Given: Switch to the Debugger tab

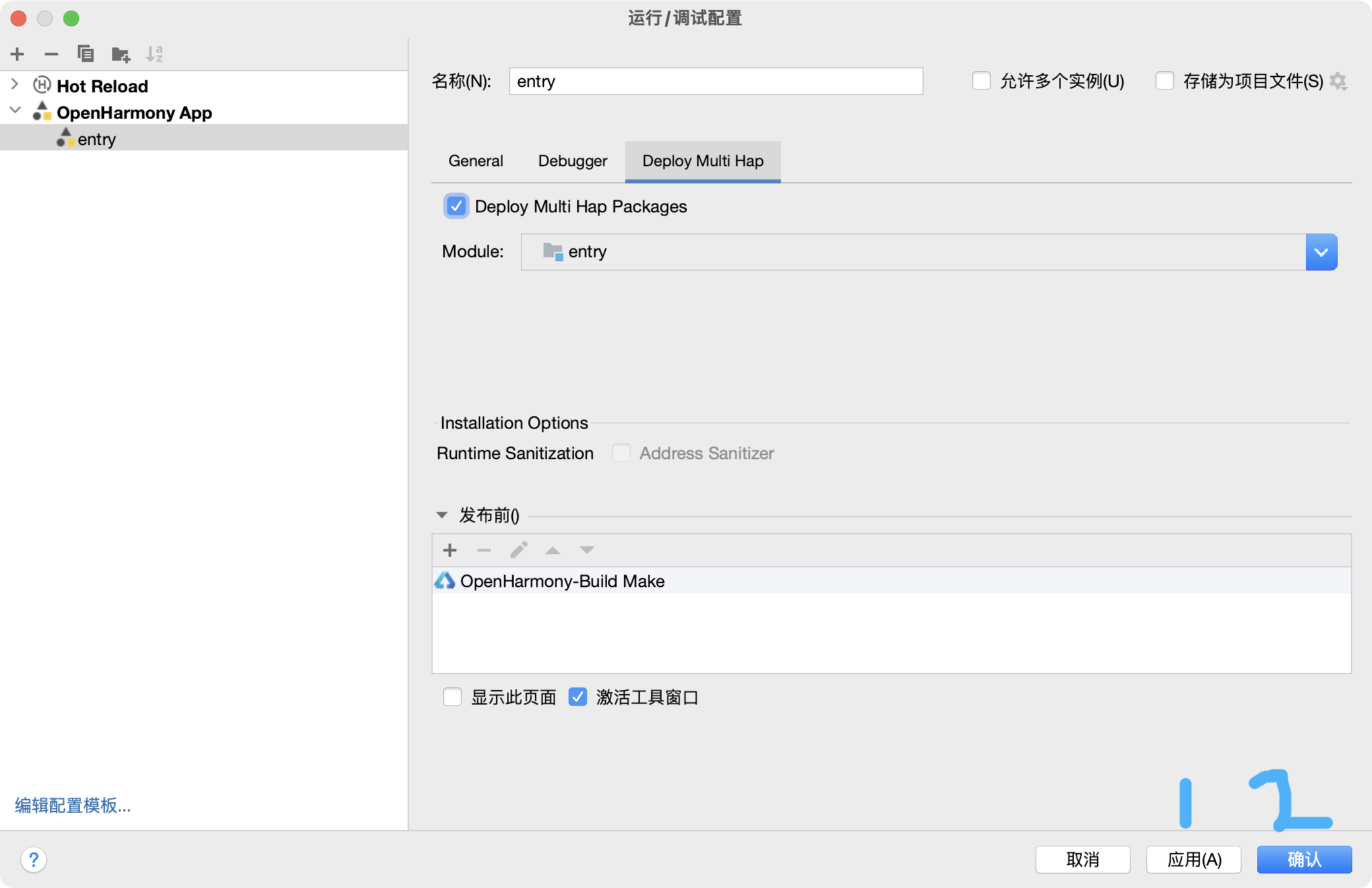Looking at the screenshot, I should (x=573, y=161).
